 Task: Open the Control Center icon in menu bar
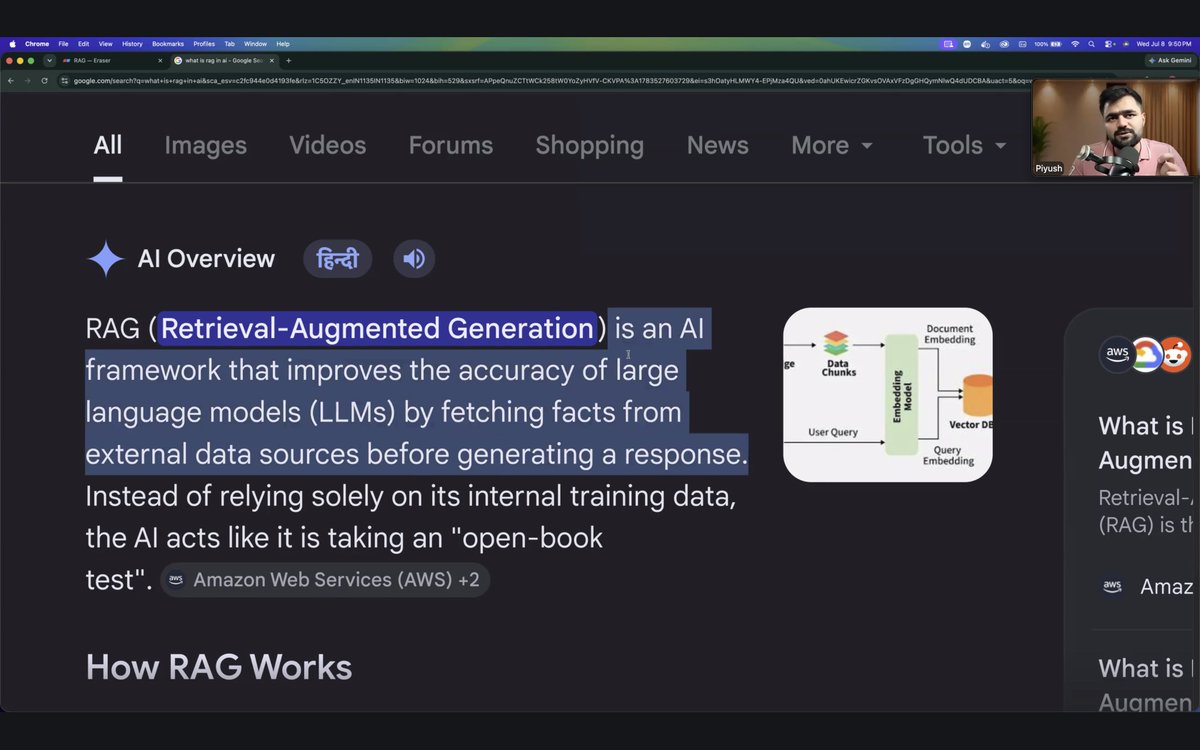[1109, 44]
